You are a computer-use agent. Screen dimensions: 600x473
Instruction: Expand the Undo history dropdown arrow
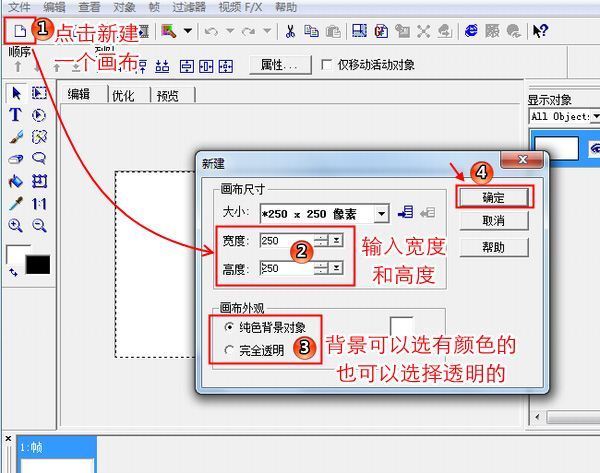pyautogui.click(x=230, y=31)
